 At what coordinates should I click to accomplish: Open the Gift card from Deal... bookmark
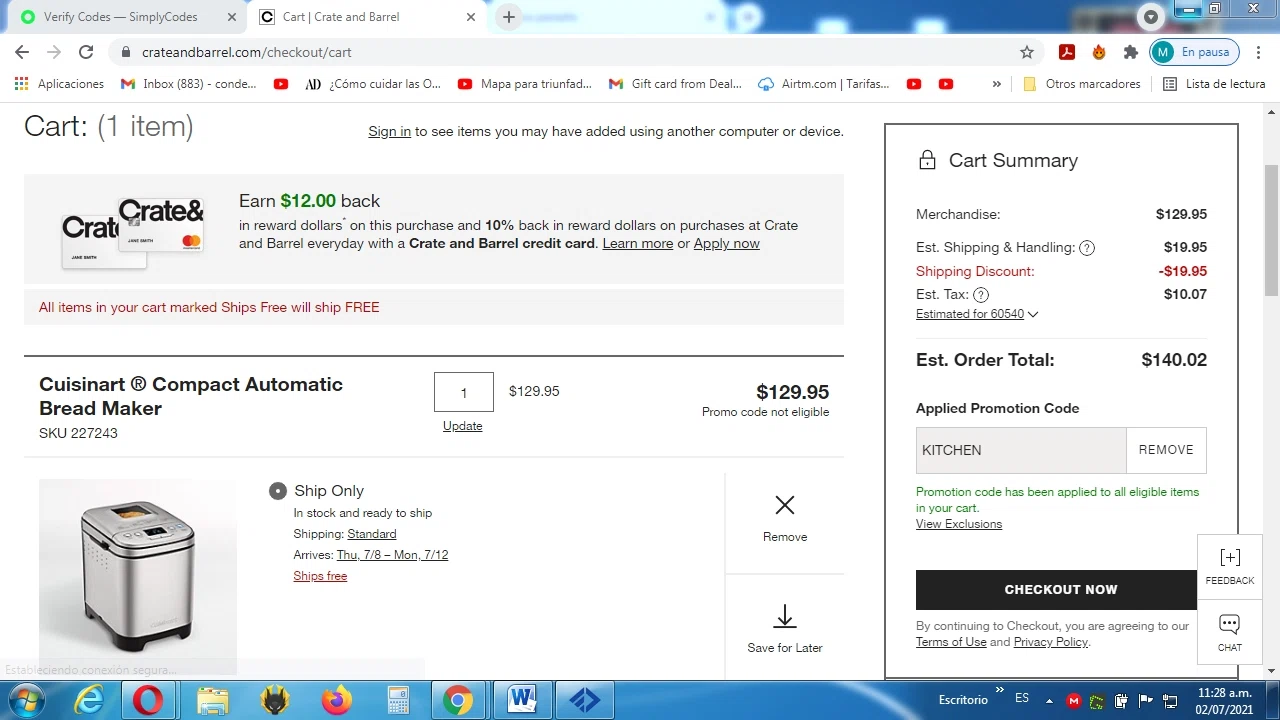point(676,84)
